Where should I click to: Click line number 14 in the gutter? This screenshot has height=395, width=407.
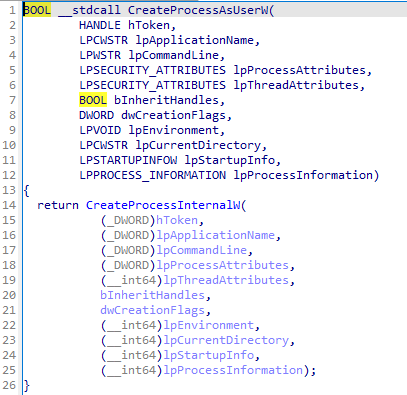tap(9, 205)
